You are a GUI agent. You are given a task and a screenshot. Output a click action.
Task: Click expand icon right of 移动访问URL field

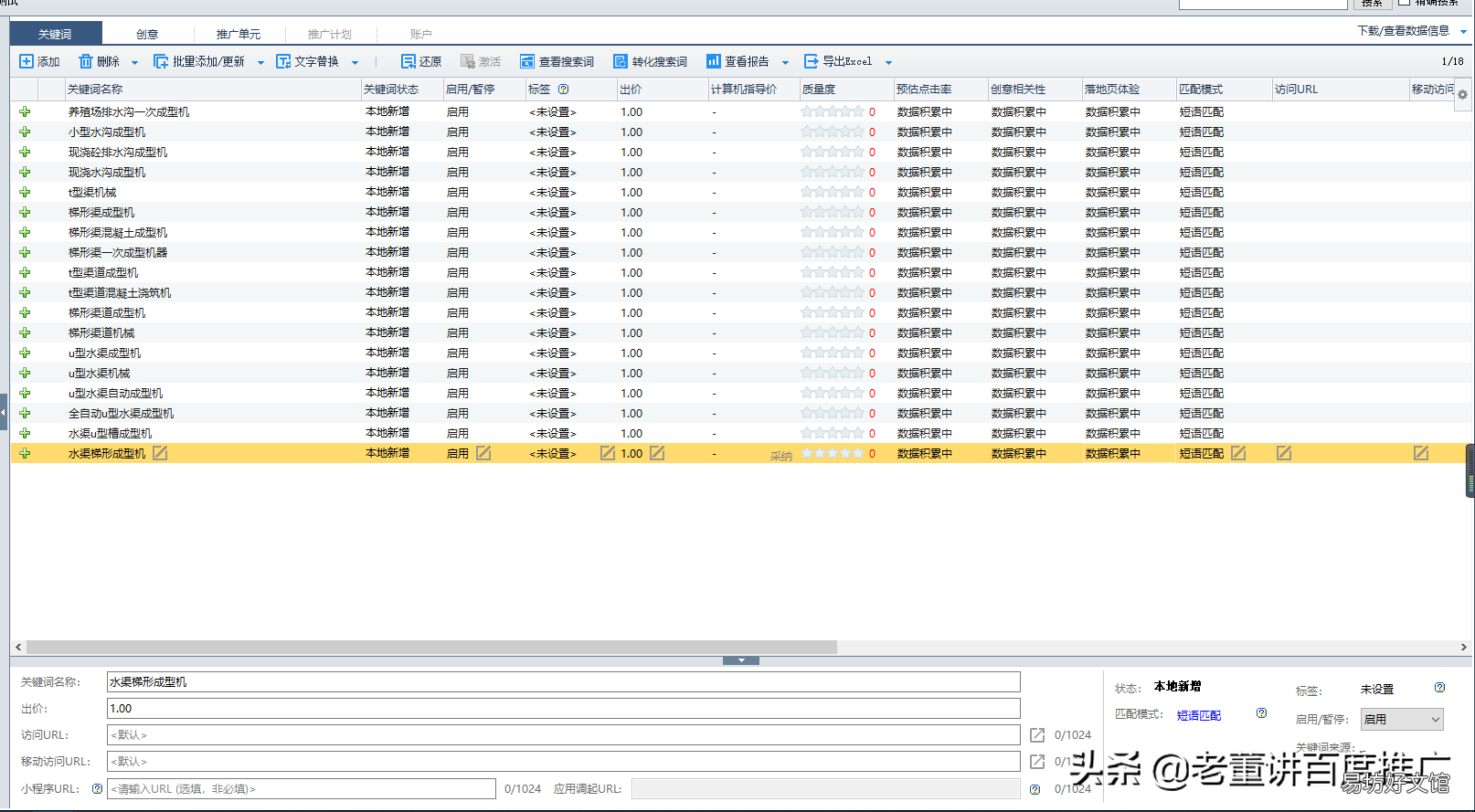1037,762
